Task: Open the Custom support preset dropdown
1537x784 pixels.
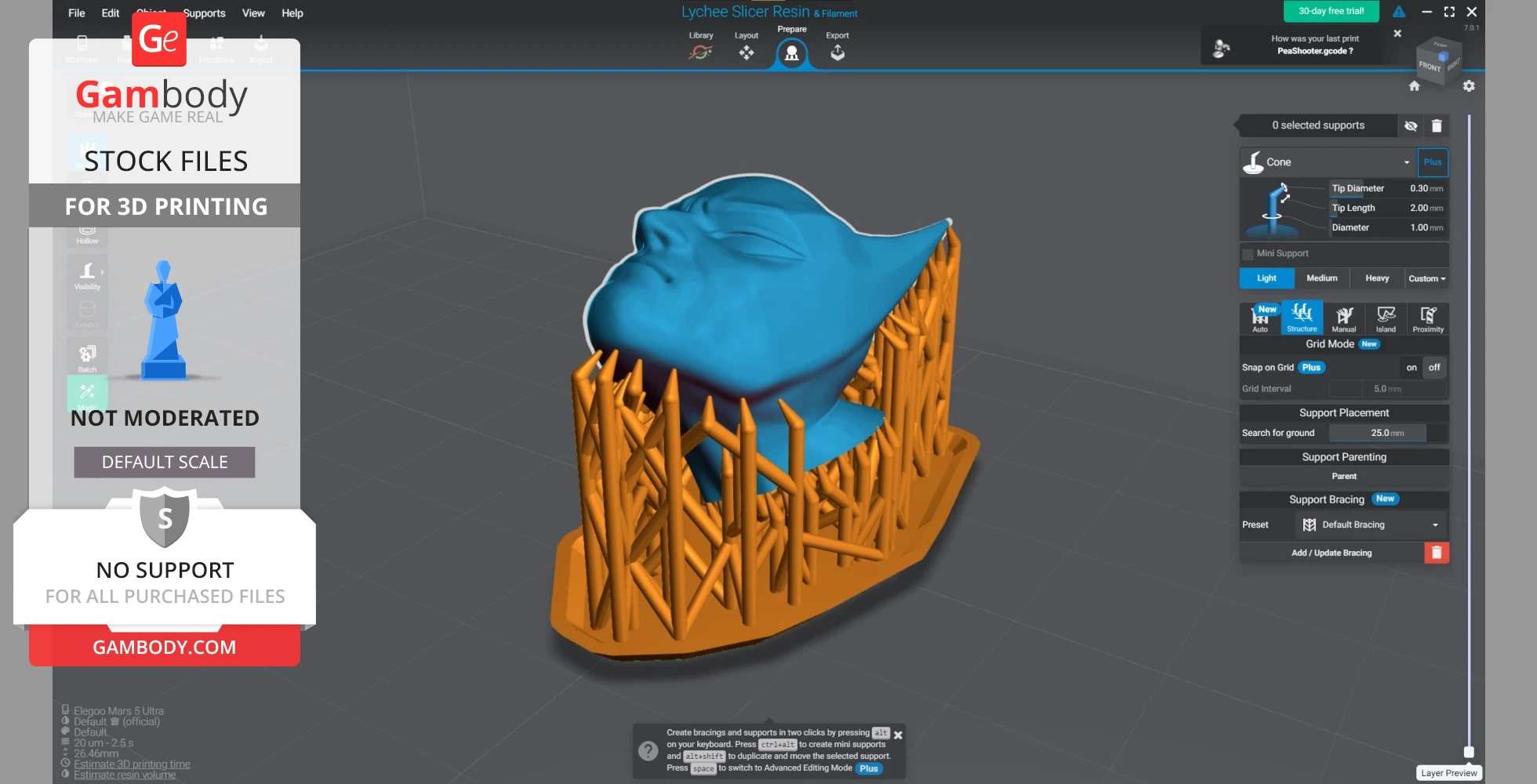Action: point(1426,278)
